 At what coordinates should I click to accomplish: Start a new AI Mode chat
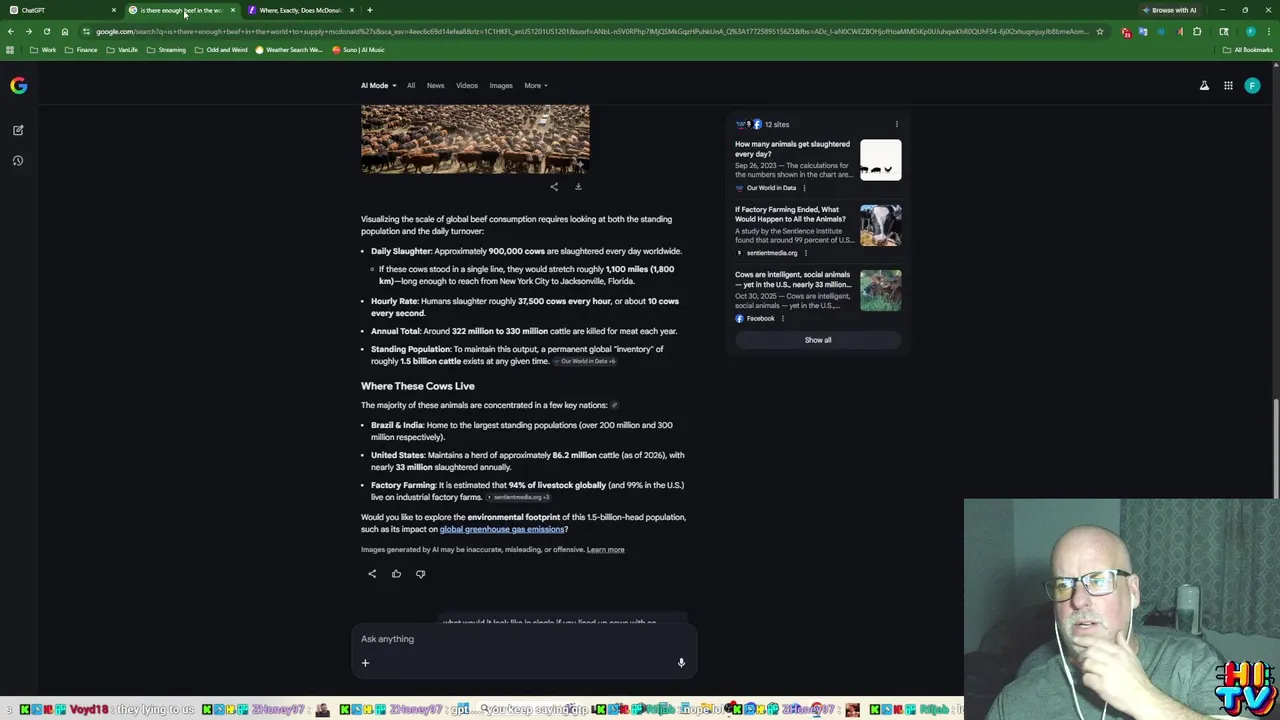coord(18,130)
